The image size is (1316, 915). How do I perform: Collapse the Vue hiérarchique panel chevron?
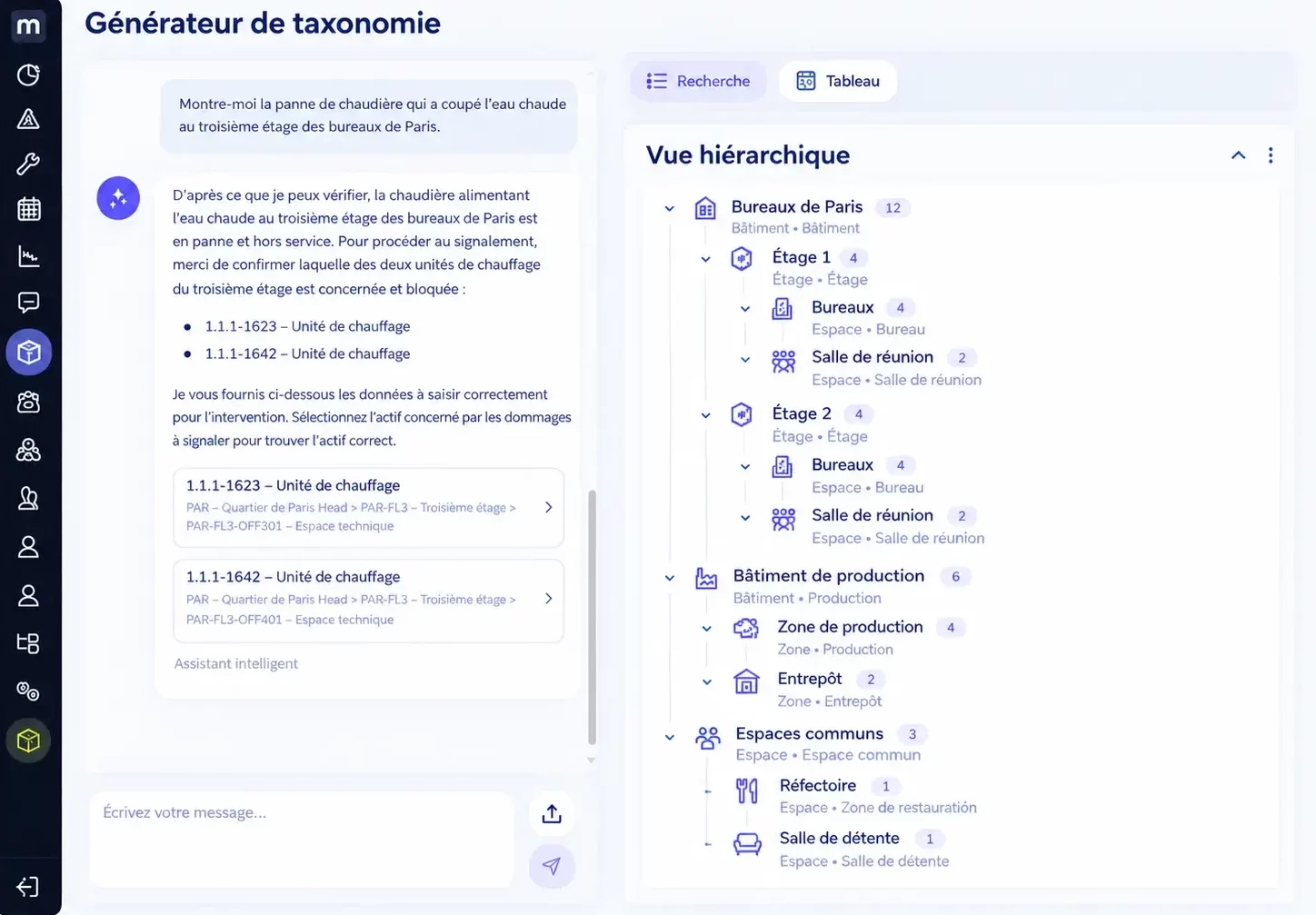point(1238,155)
